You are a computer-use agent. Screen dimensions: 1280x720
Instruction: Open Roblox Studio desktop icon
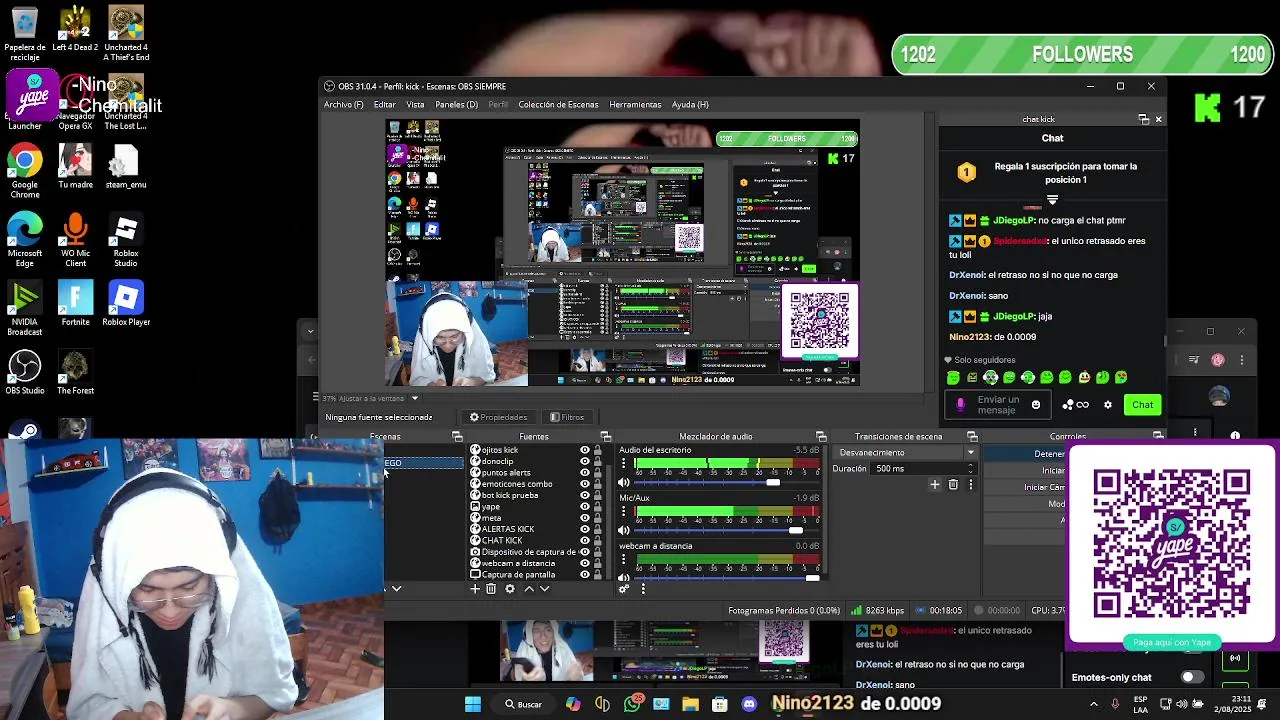click(126, 239)
